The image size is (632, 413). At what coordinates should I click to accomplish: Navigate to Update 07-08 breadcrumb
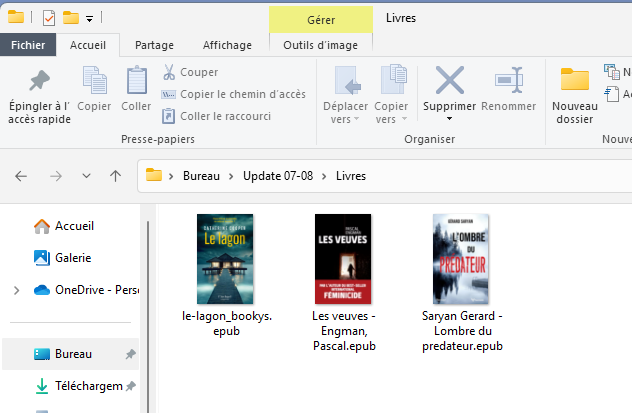coord(278,176)
